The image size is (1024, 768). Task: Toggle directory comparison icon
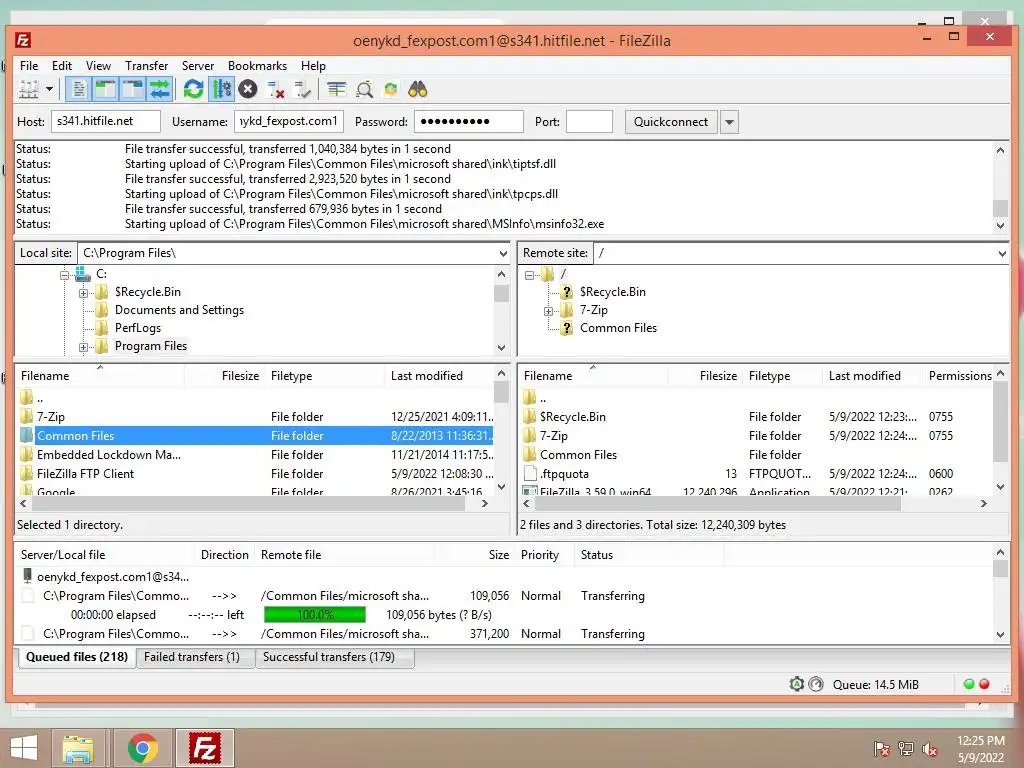(x=364, y=89)
